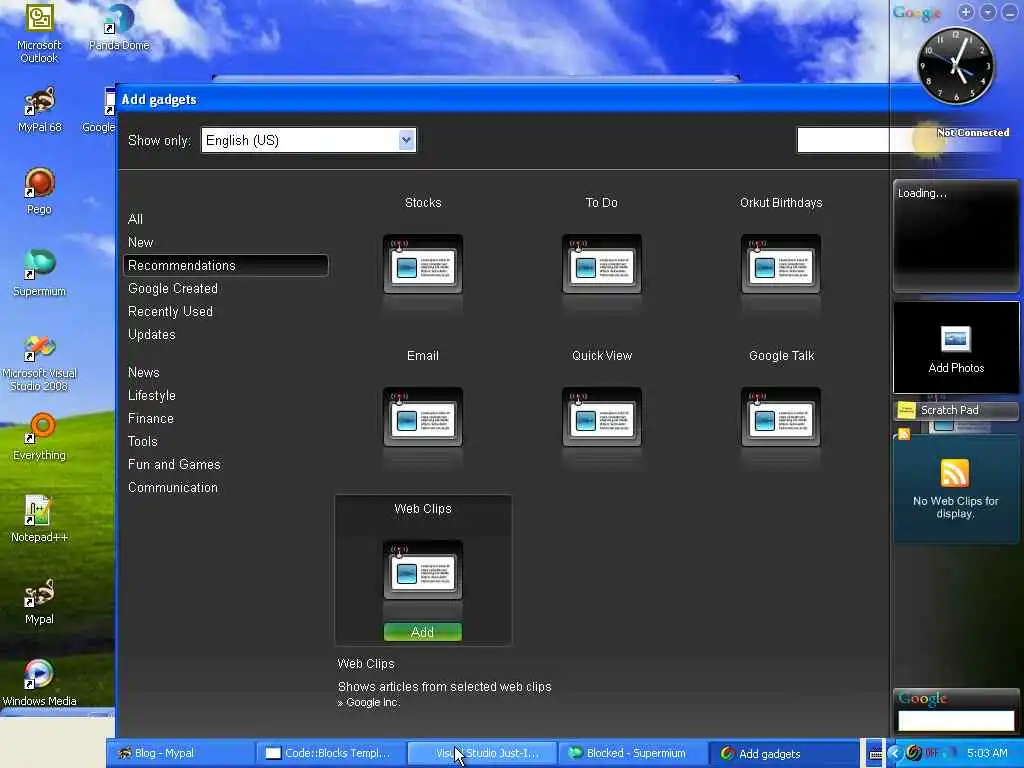Click the gadget search input field

click(842, 140)
